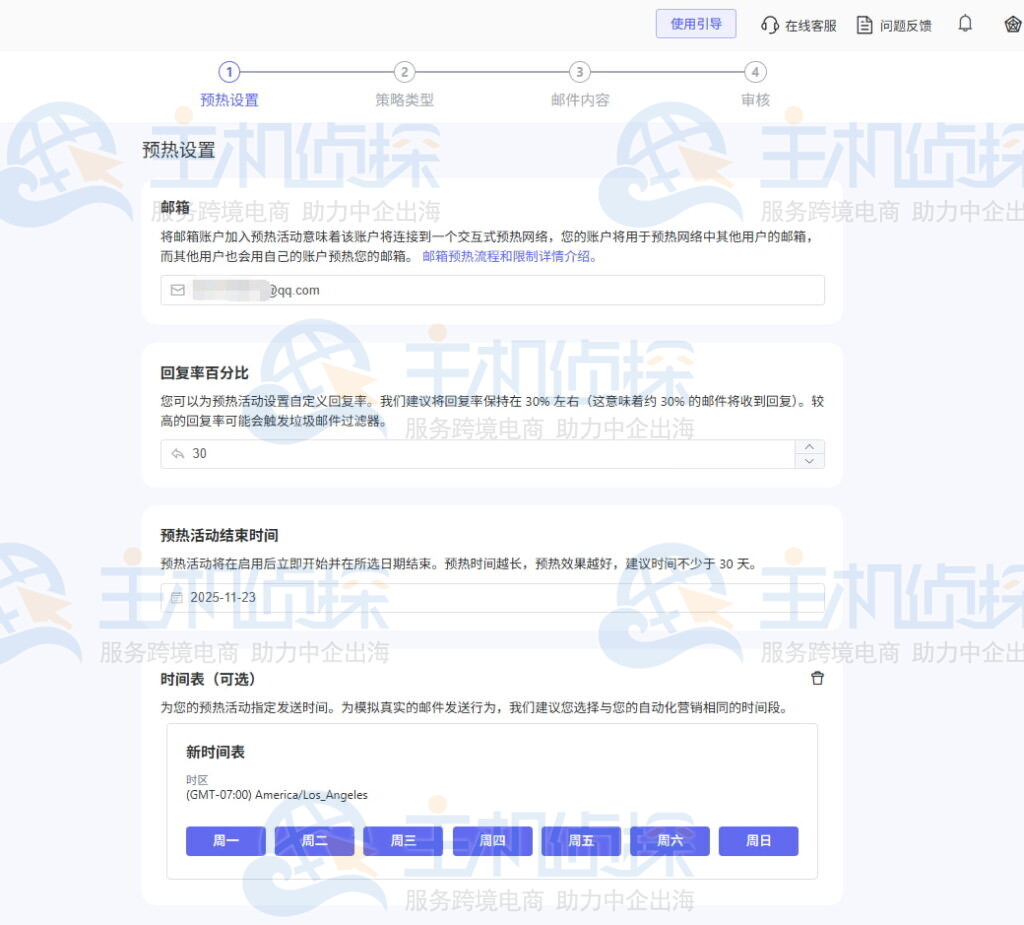Screen dimensions: 1024x925
Task: Click the calendar icon in the date field
Action: tap(176, 597)
